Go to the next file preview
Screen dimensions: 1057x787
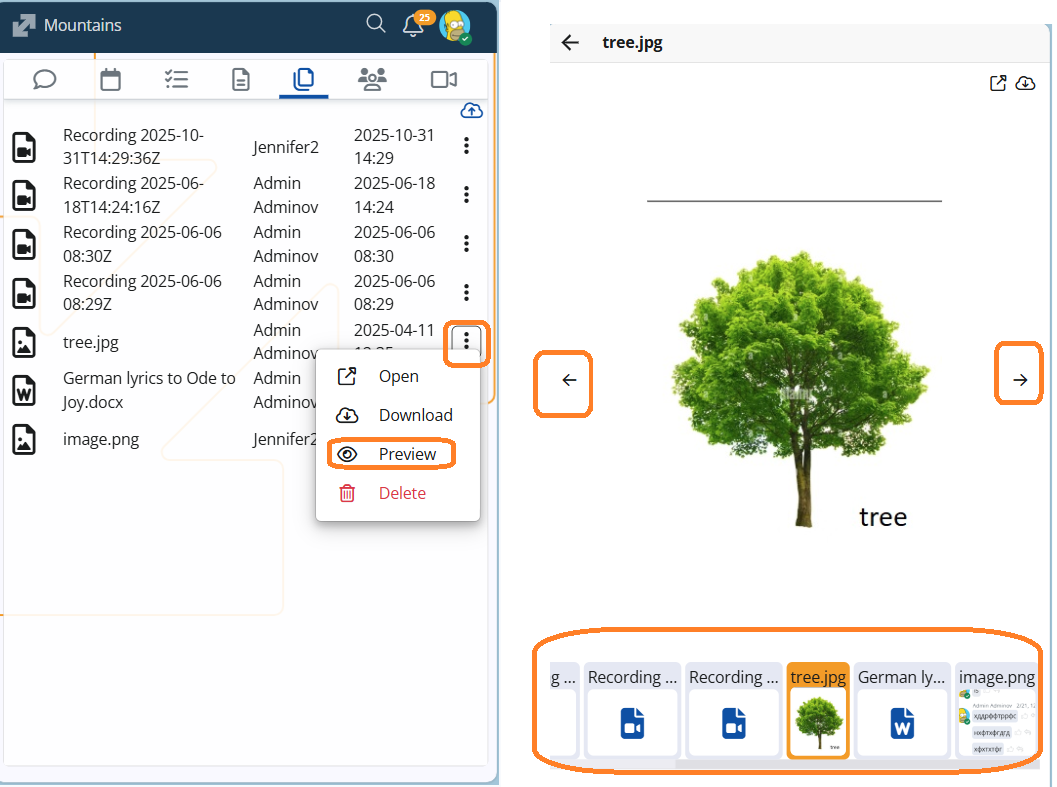pos(1019,379)
